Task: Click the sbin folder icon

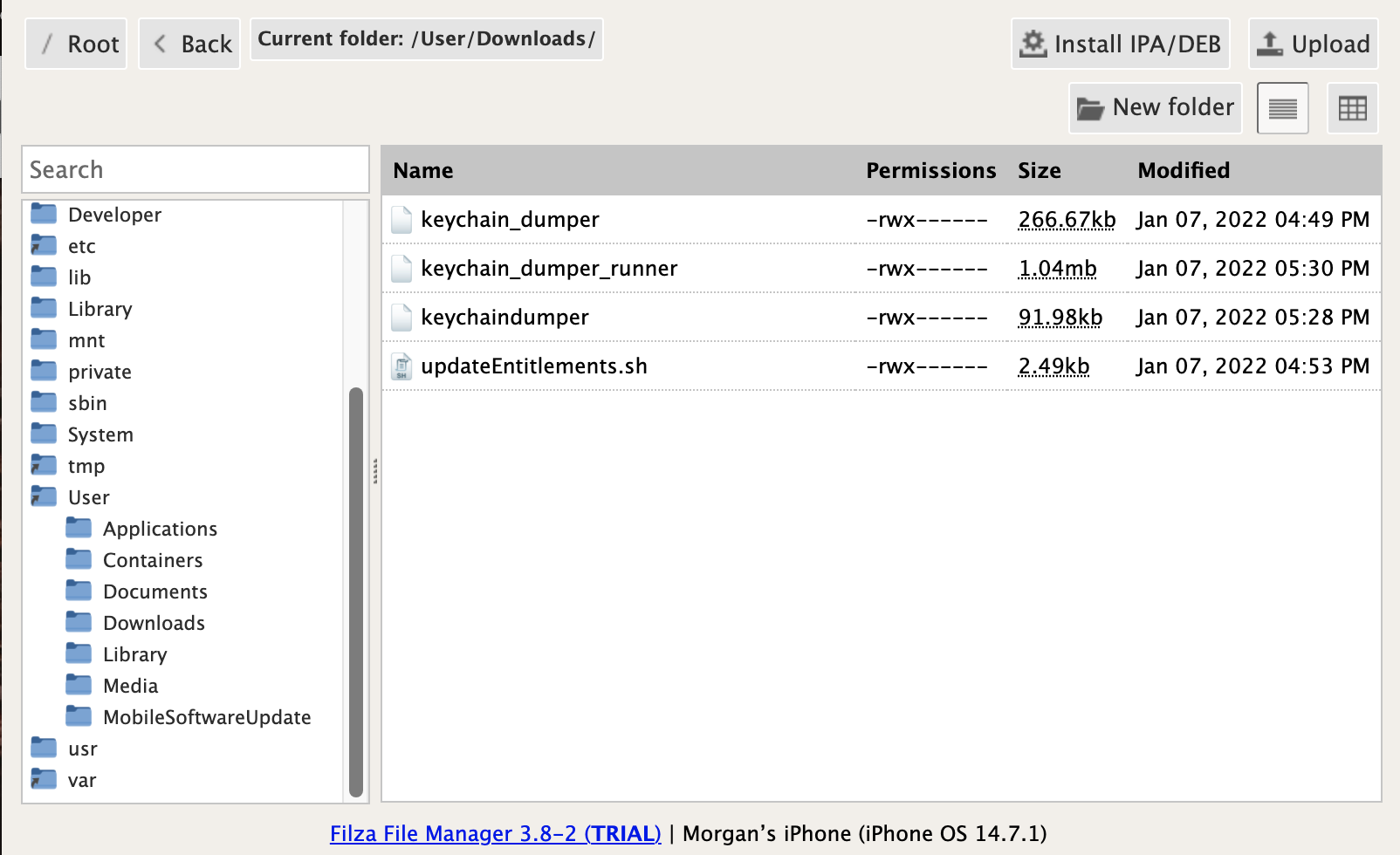Action: (x=44, y=402)
